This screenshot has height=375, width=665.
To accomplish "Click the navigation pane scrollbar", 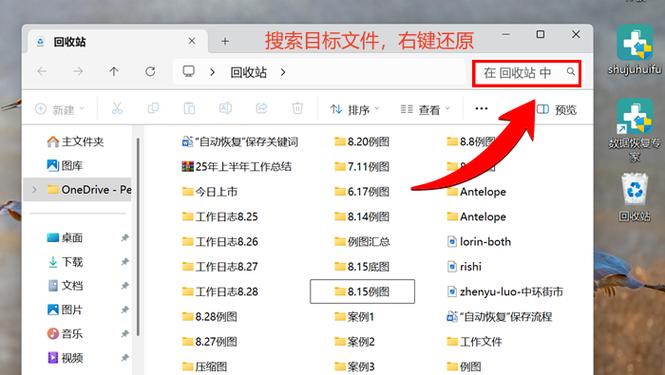I will tap(138, 238).
